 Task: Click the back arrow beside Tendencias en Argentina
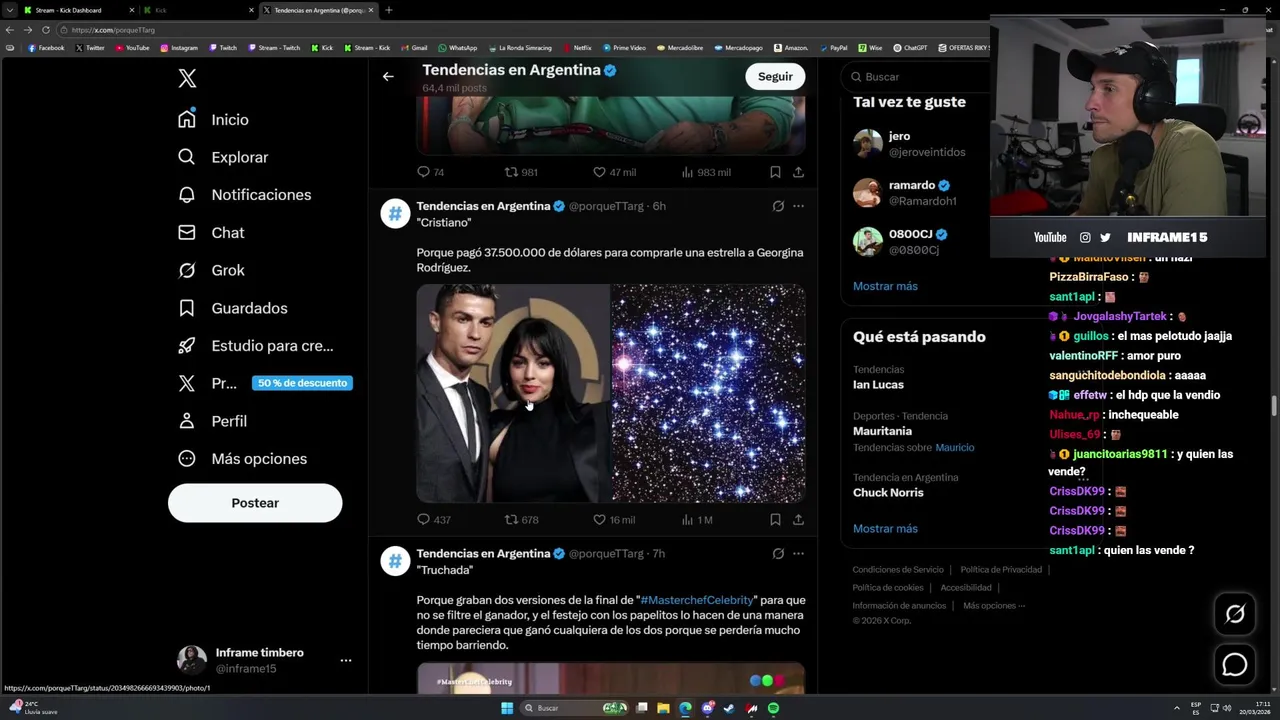(x=388, y=76)
